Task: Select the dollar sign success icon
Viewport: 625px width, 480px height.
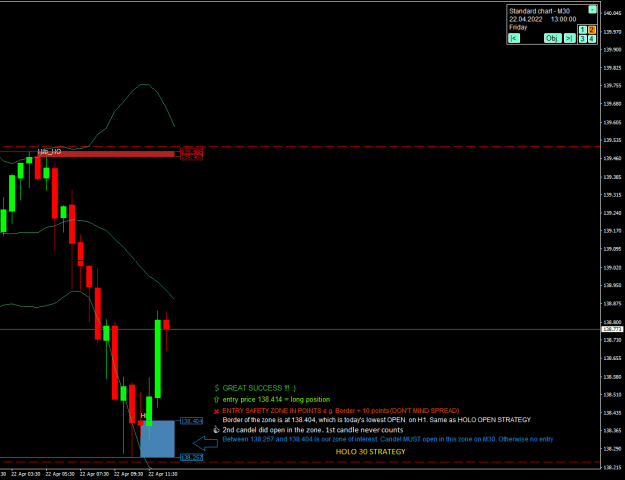Action: coord(216,388)
